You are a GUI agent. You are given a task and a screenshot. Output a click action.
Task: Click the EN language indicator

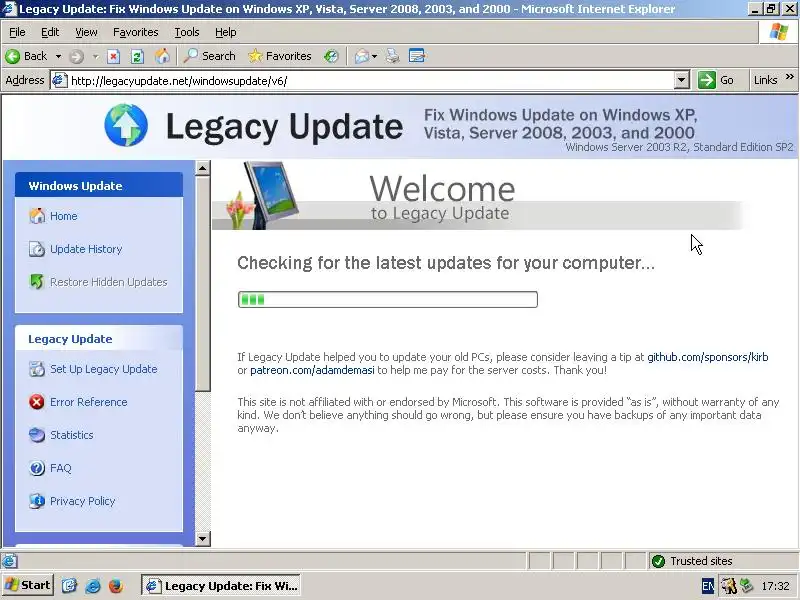[708, 586]
